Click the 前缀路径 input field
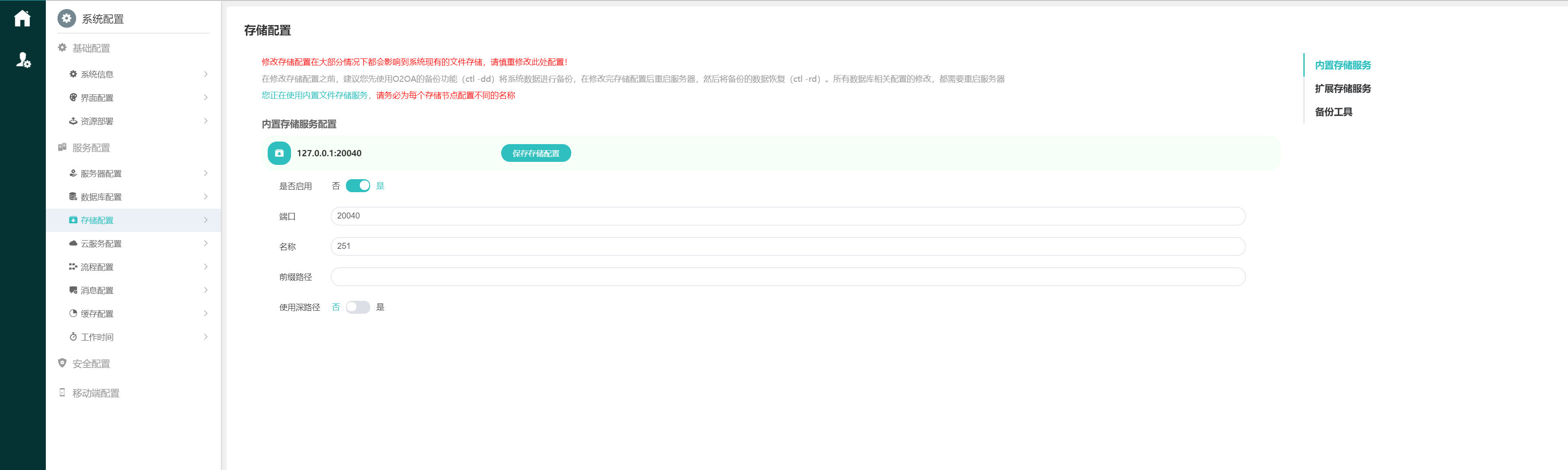 [x=787, y=277]
